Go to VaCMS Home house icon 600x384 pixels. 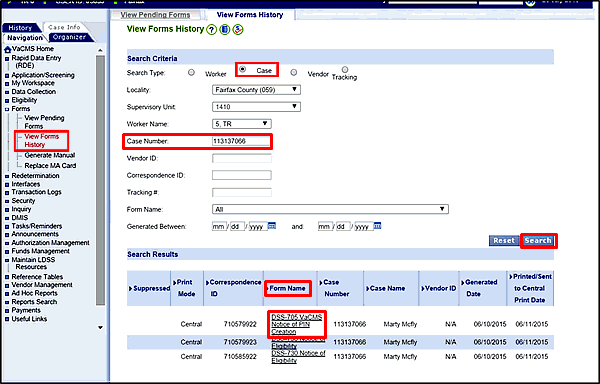coord(7,49)
